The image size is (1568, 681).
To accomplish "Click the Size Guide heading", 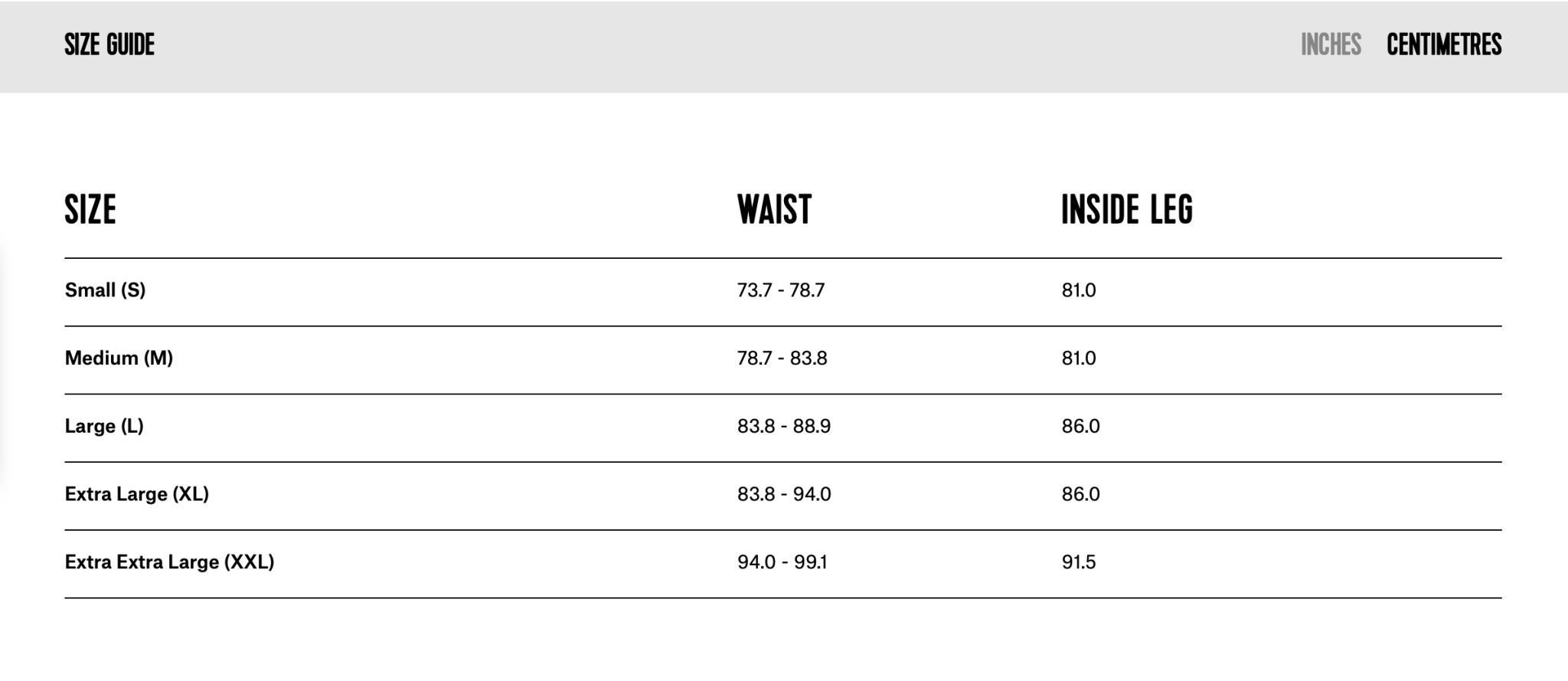I will coord(109,45).
